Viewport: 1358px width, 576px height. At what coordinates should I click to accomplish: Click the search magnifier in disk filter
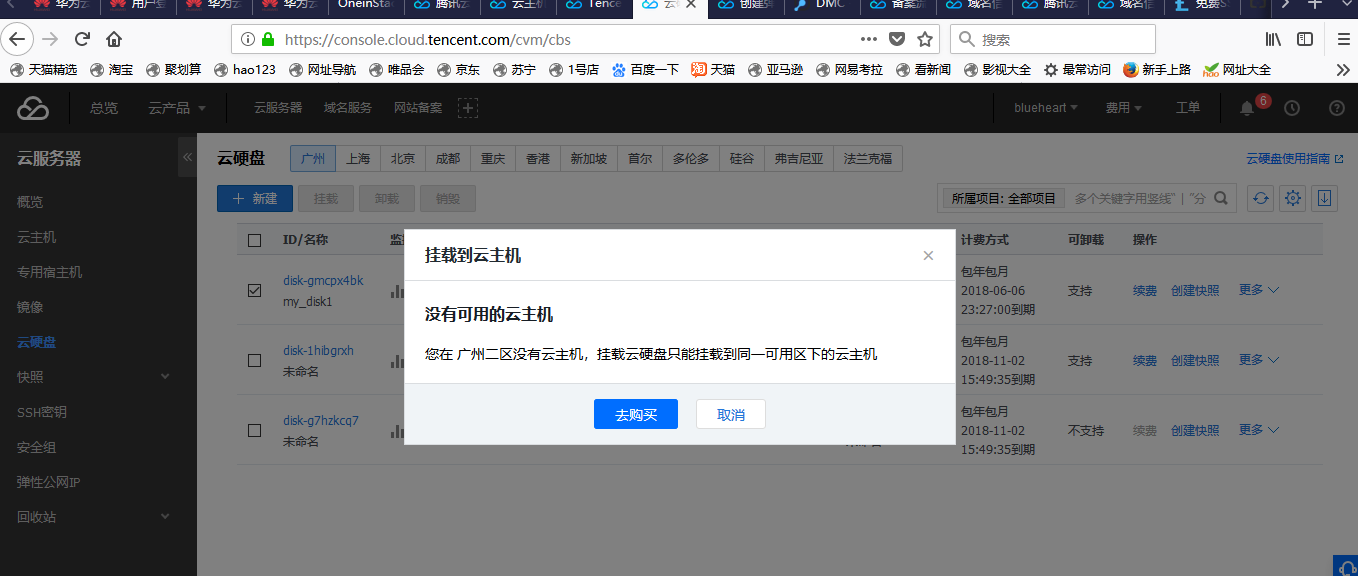(x=1221, y=198)
